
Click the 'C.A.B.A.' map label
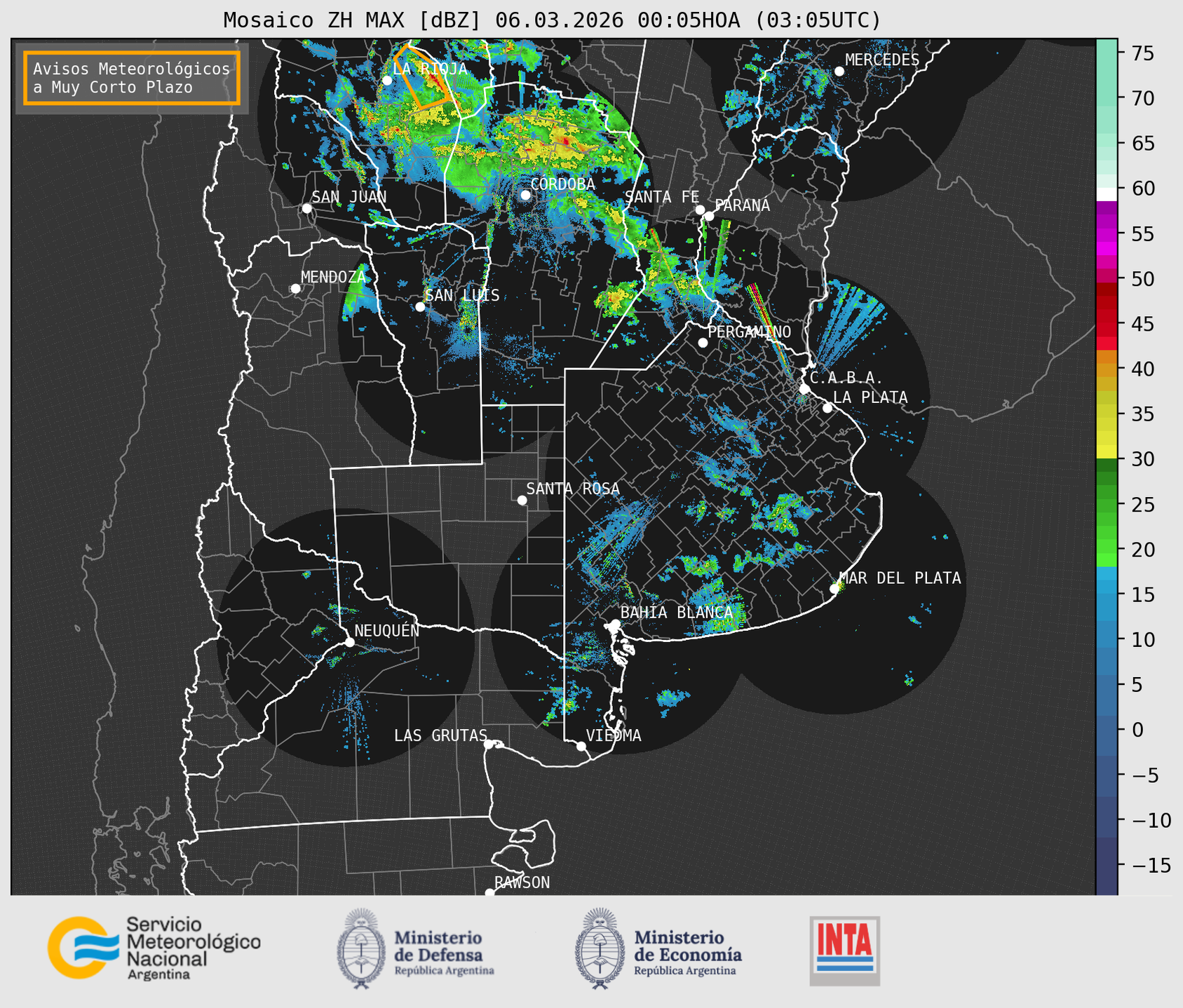(846, 379)
